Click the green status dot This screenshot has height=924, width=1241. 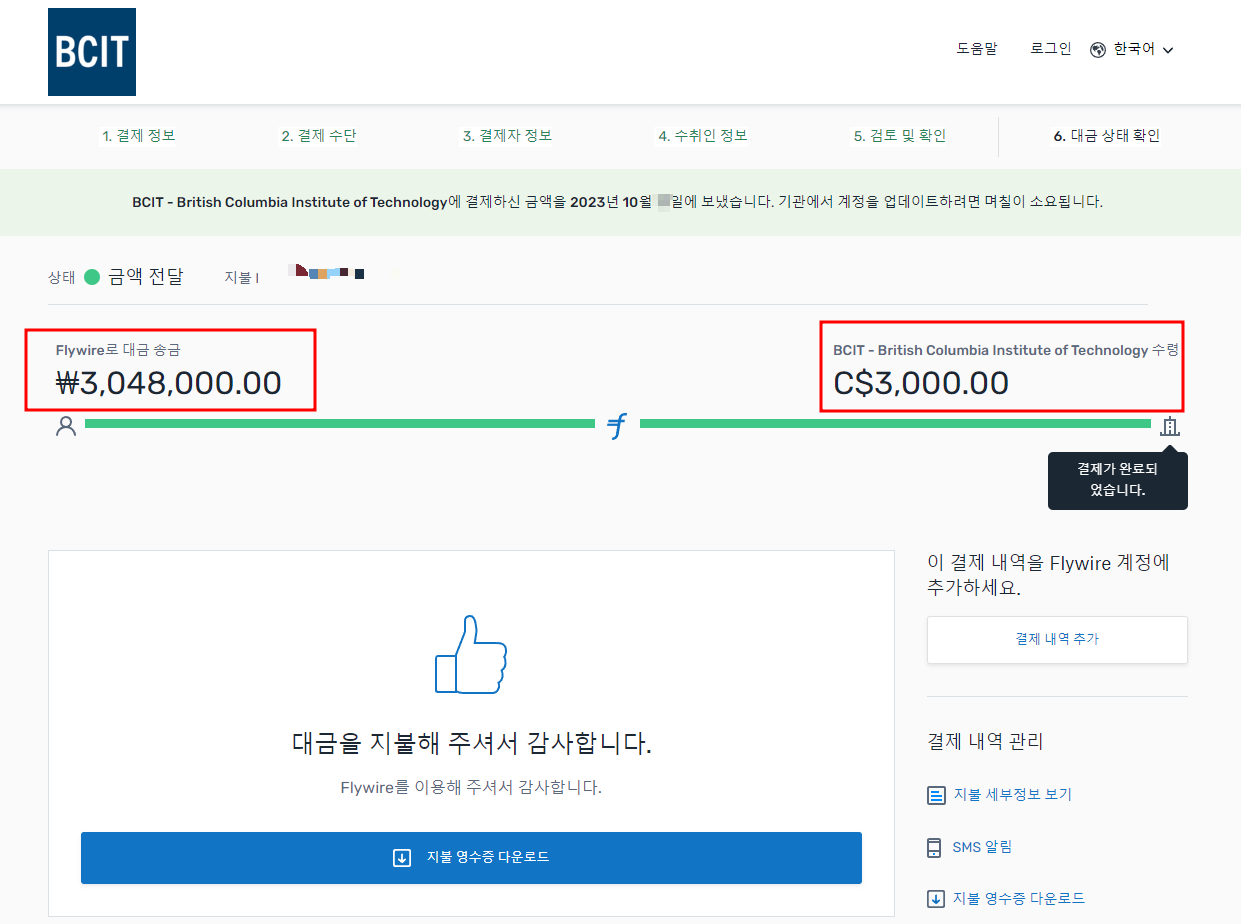click(x=92, y=277)
